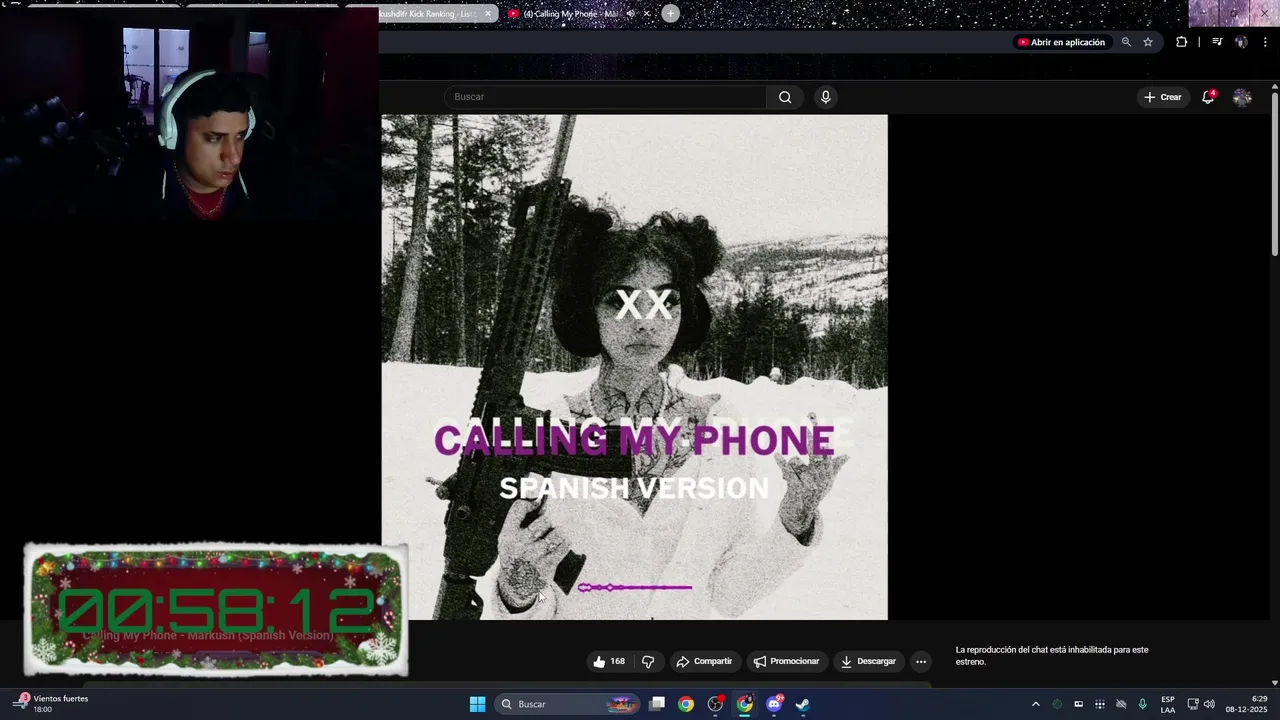
Task: Open active Chrome profile window on taskbar
Action: (x=745, y=704)
